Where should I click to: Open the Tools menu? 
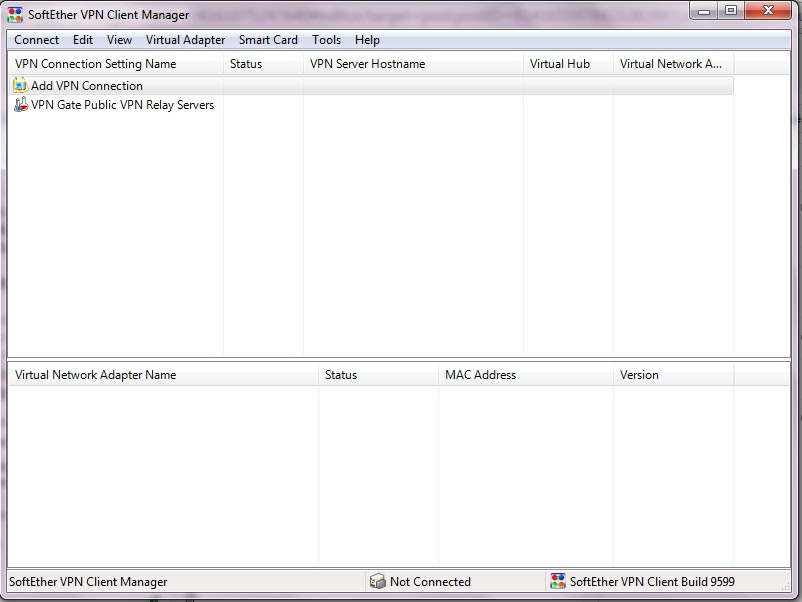[326, 40]
